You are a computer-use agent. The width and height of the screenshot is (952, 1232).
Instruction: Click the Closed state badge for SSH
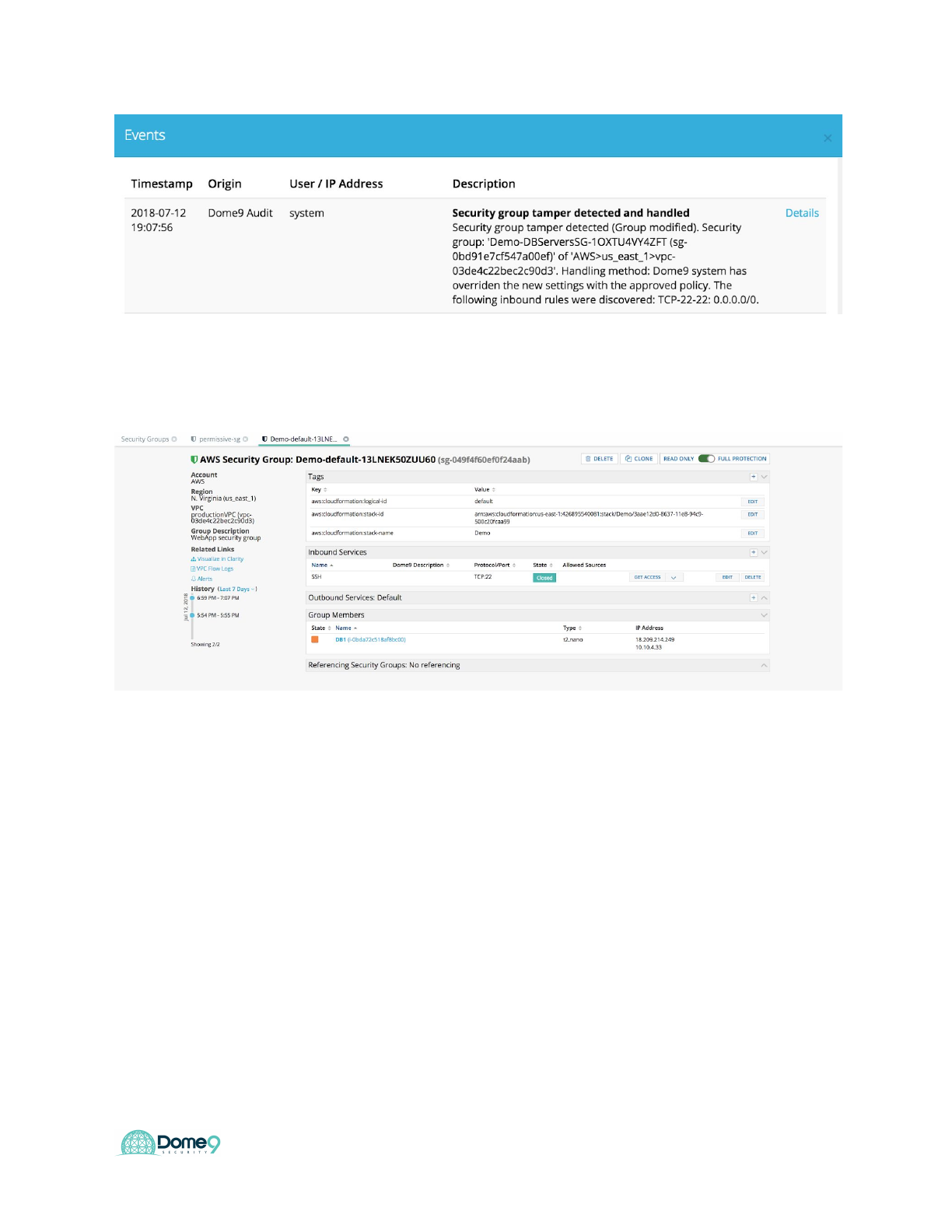point(544,578)
